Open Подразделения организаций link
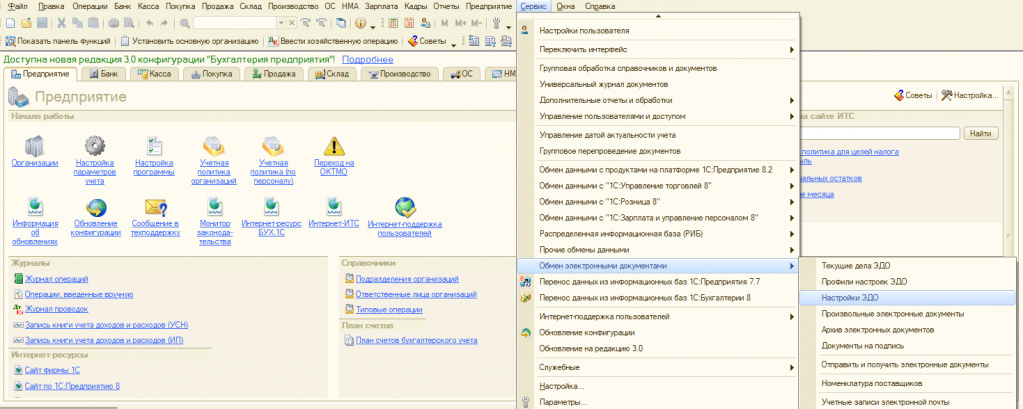The width and height of the screenshot is (1023, 409). pos(406,279)
